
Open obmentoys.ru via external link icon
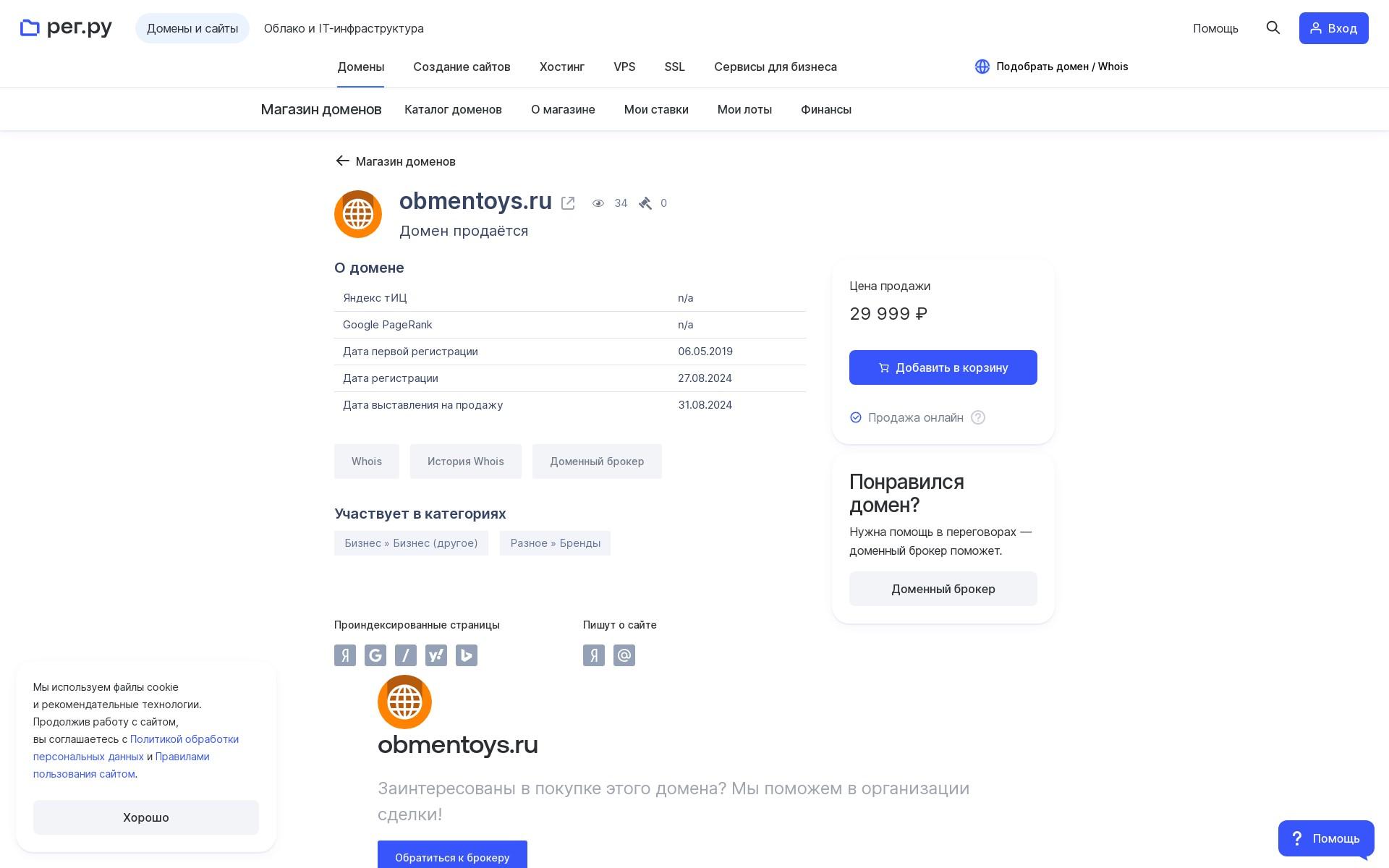[x=568, y=203]
